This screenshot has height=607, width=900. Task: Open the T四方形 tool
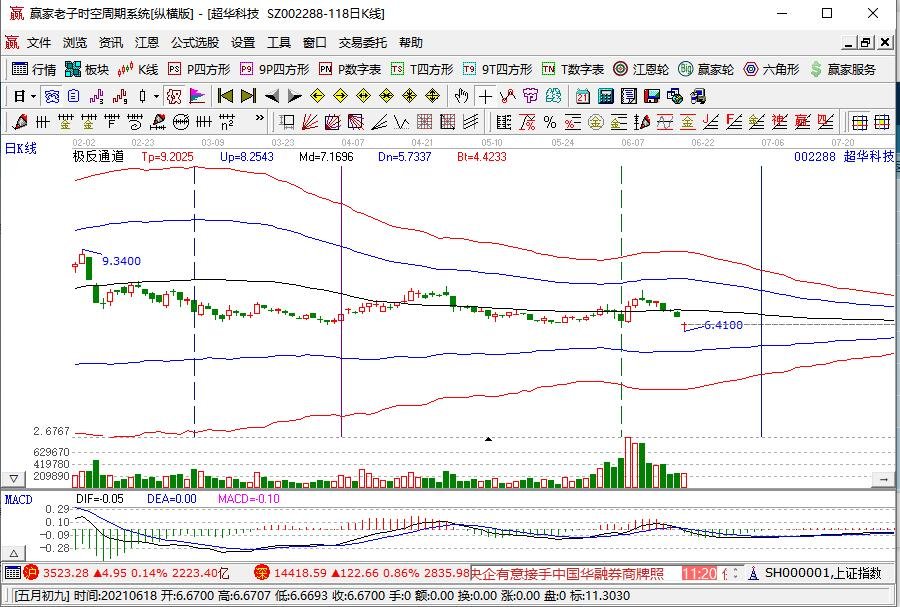pyautogui.click(x=422, y=69)
